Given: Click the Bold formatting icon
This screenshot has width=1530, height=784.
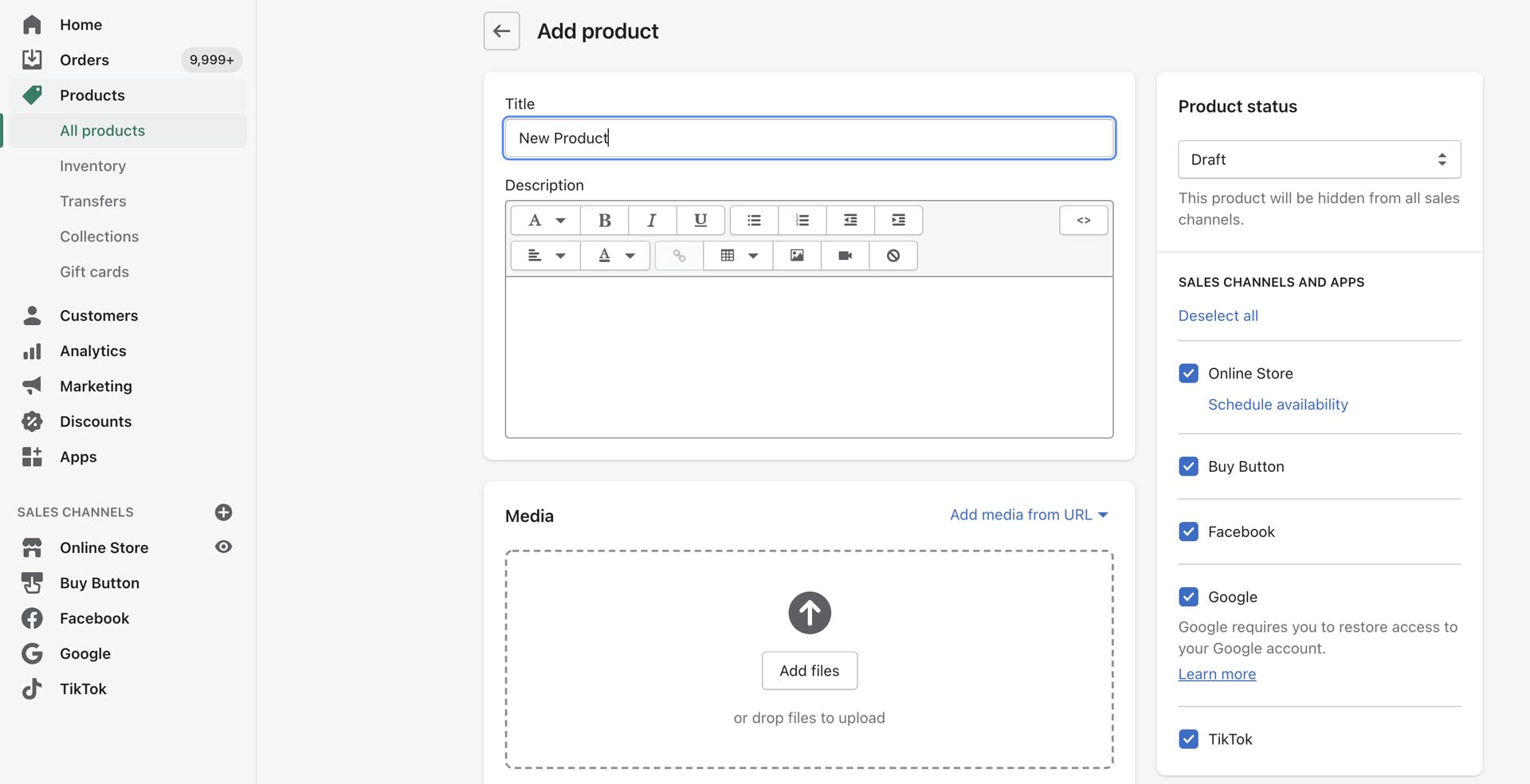Looking at the screenshot, I should pos(604,221).
